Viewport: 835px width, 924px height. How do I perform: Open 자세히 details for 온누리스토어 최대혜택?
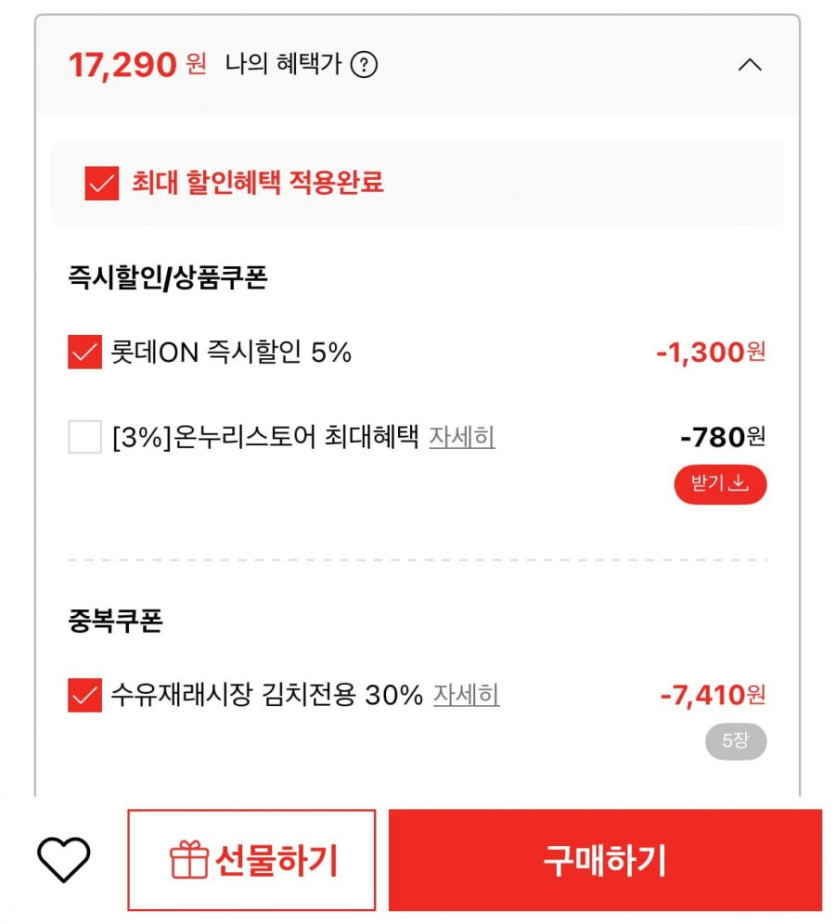(x=462, y=437)
